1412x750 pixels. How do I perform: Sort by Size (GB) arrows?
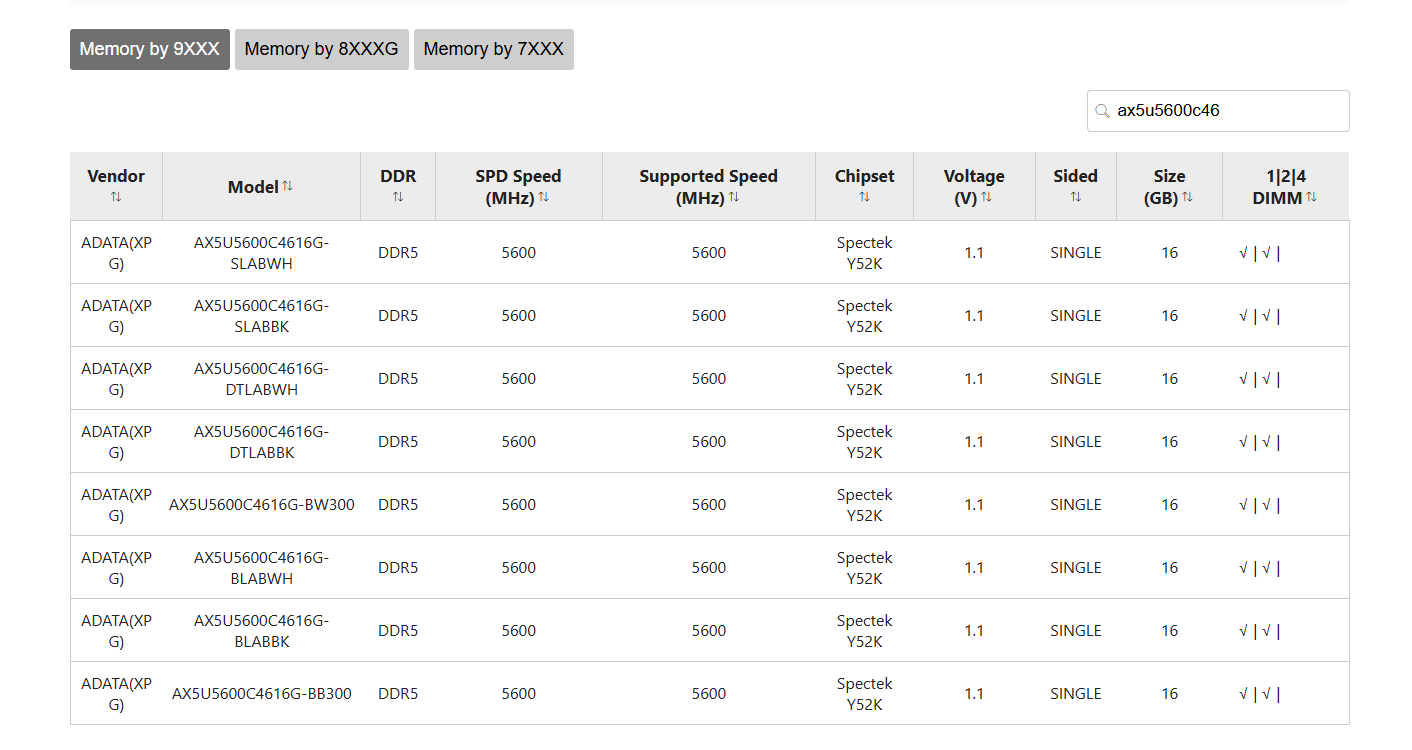[1188, 197]
